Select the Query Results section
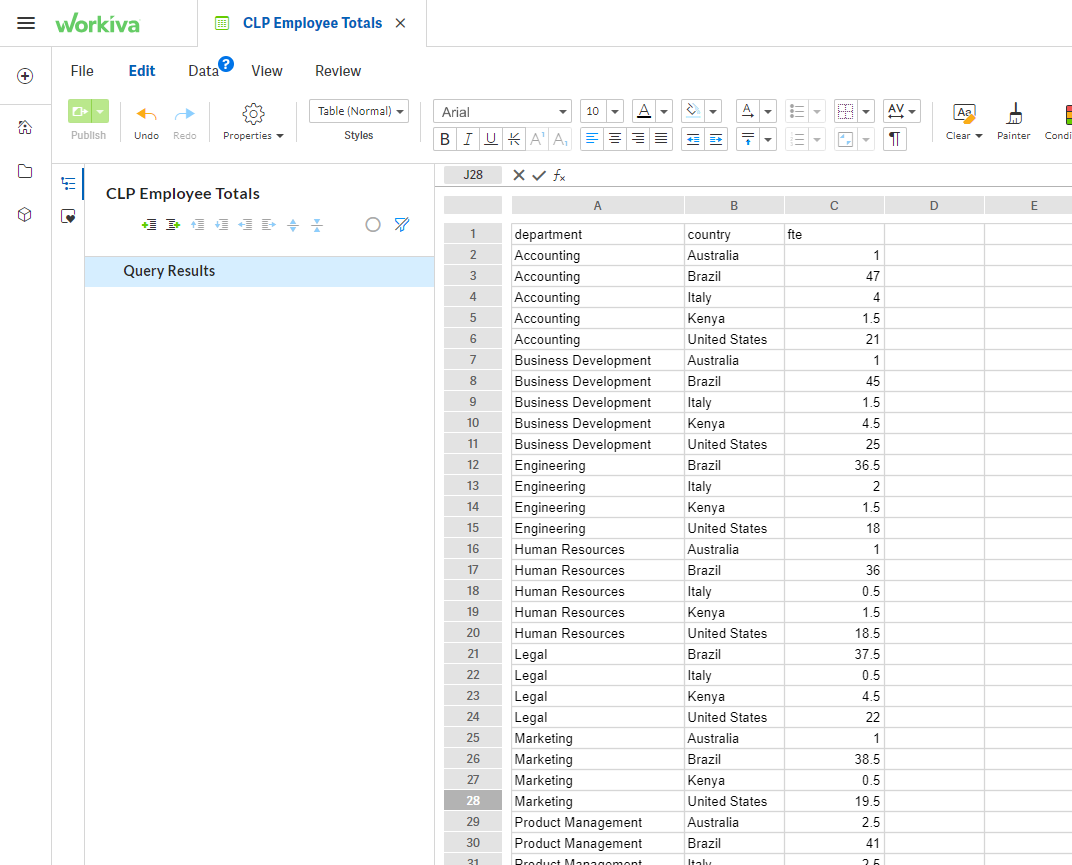 (260, 271)
